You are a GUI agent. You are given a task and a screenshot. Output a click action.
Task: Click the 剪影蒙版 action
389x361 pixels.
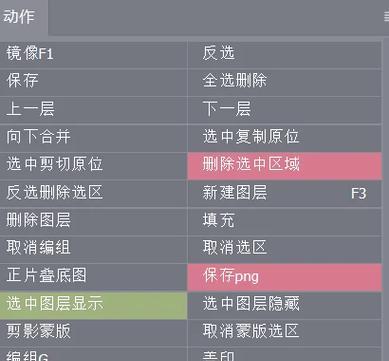[93, 333]
